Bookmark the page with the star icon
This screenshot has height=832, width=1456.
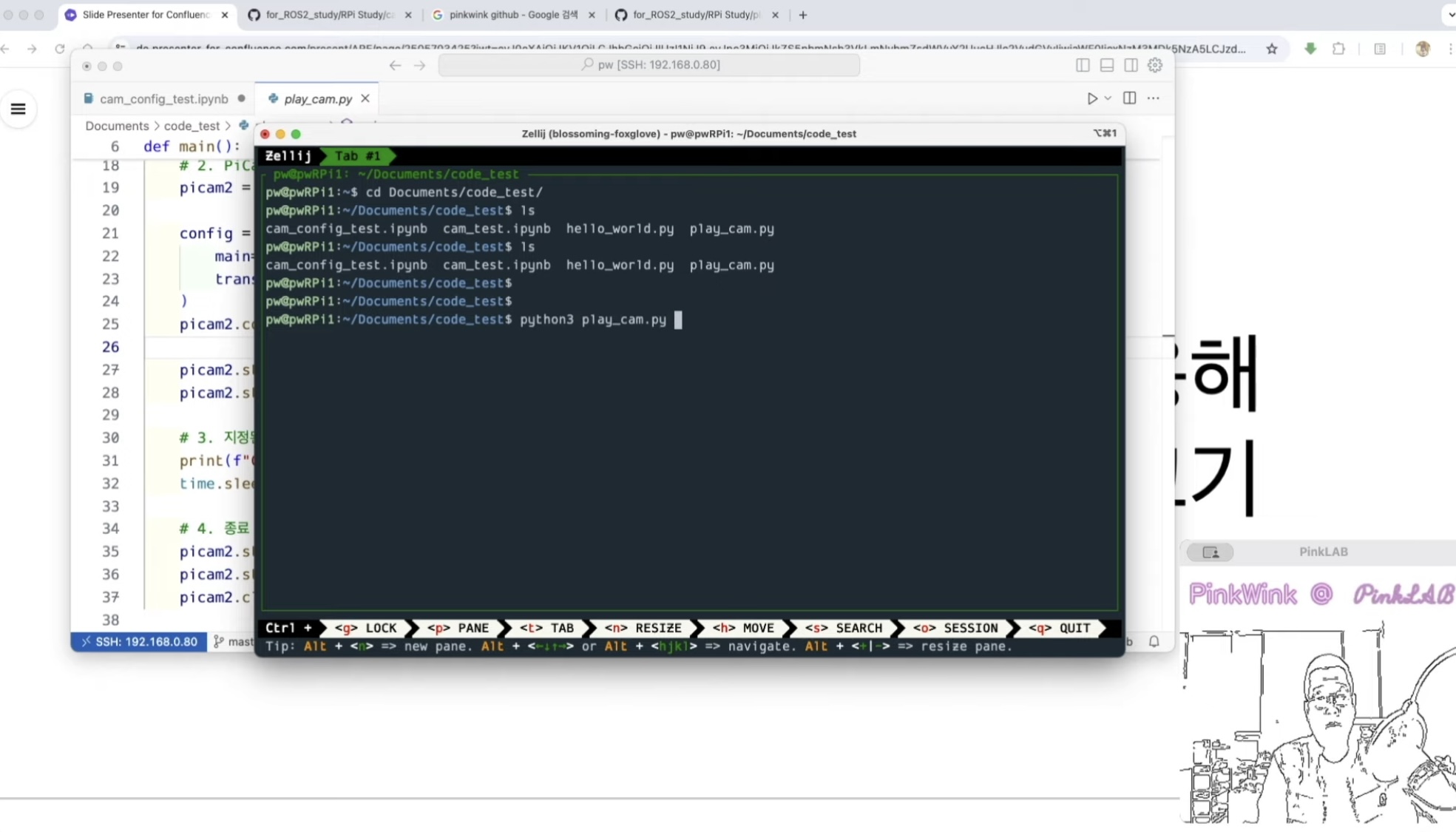click(x=1271, y=49)
